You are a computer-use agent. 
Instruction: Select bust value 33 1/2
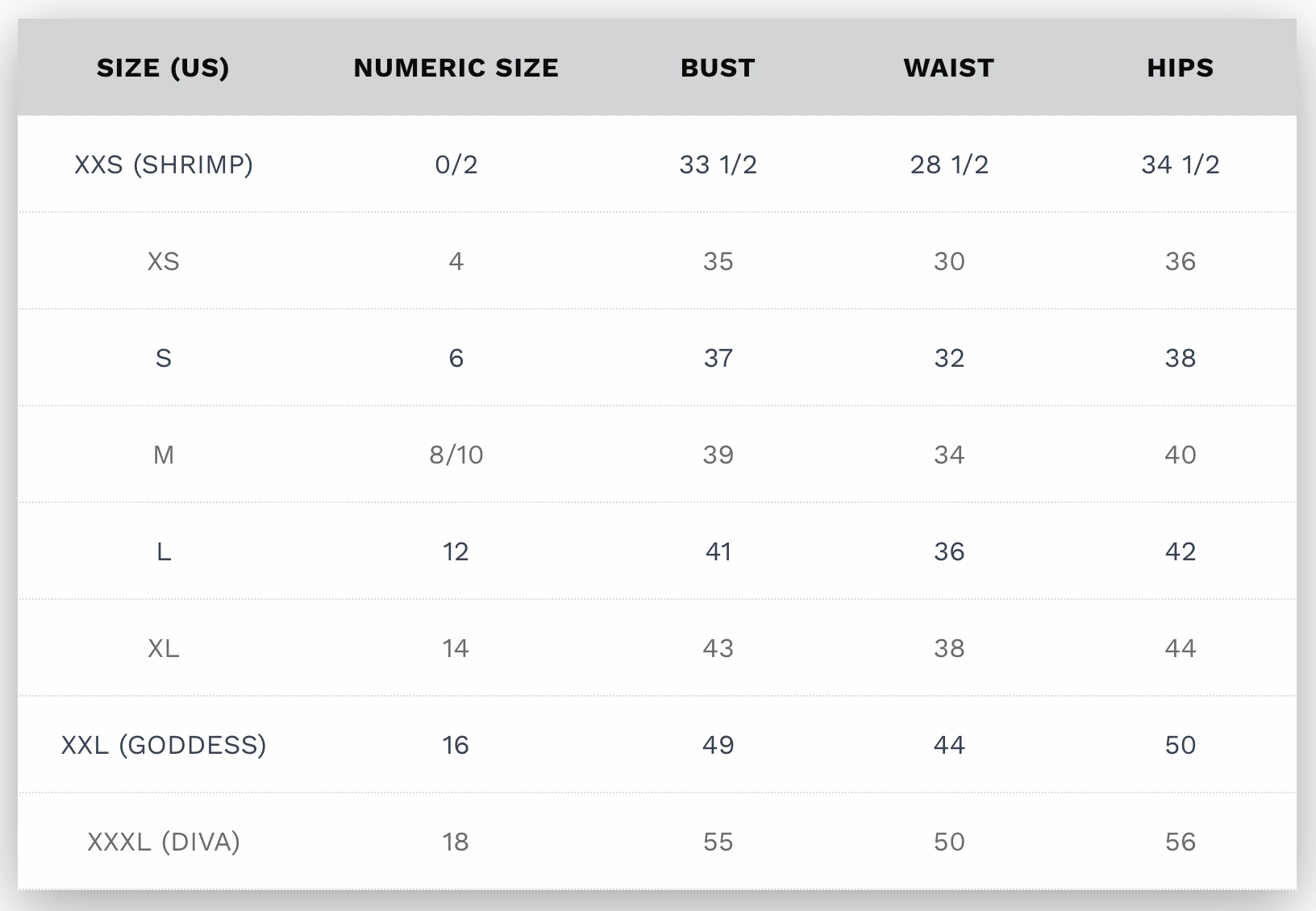(x=718, y=164)
